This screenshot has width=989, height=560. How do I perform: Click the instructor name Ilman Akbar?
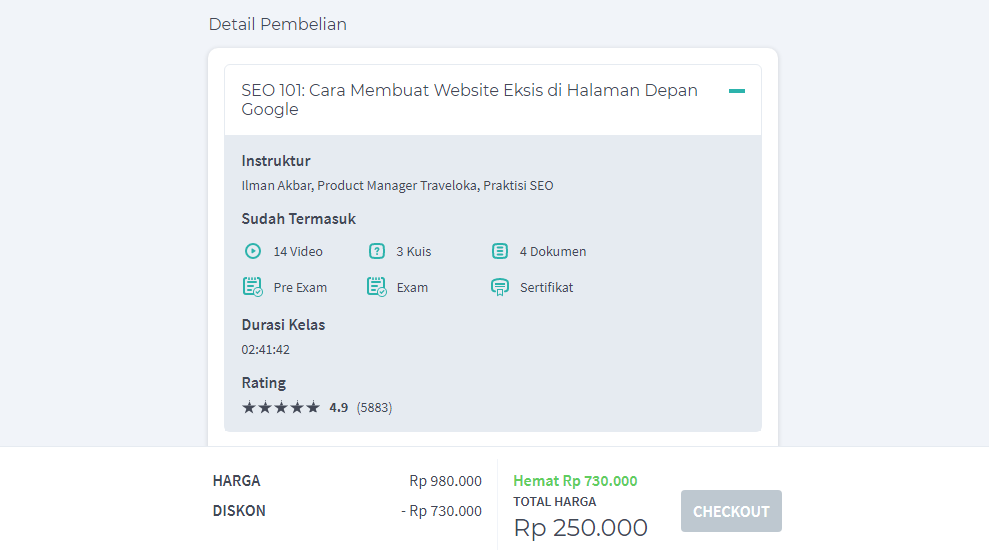(x=278, y=185)
